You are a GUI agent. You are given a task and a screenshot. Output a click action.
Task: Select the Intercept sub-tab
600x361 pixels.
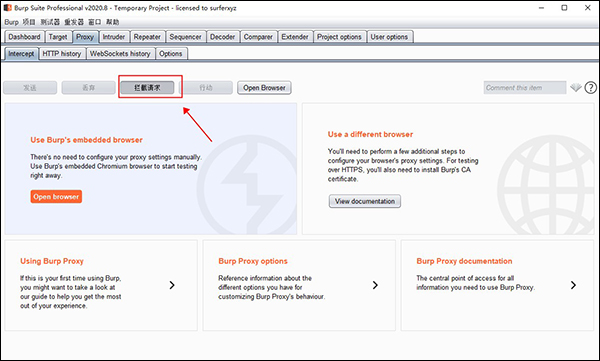pos(21,54)
